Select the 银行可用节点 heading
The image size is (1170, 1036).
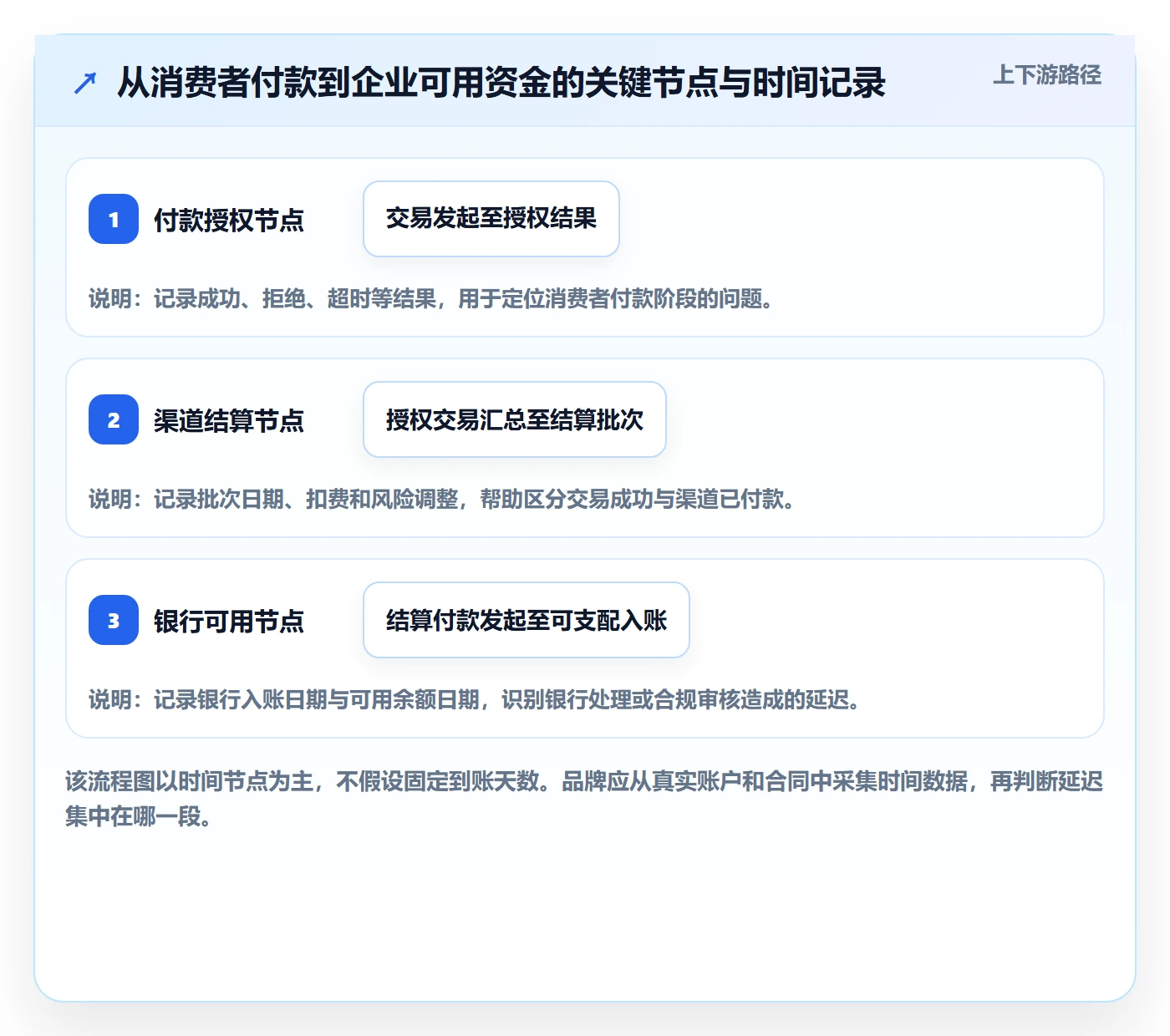(229, 621)
